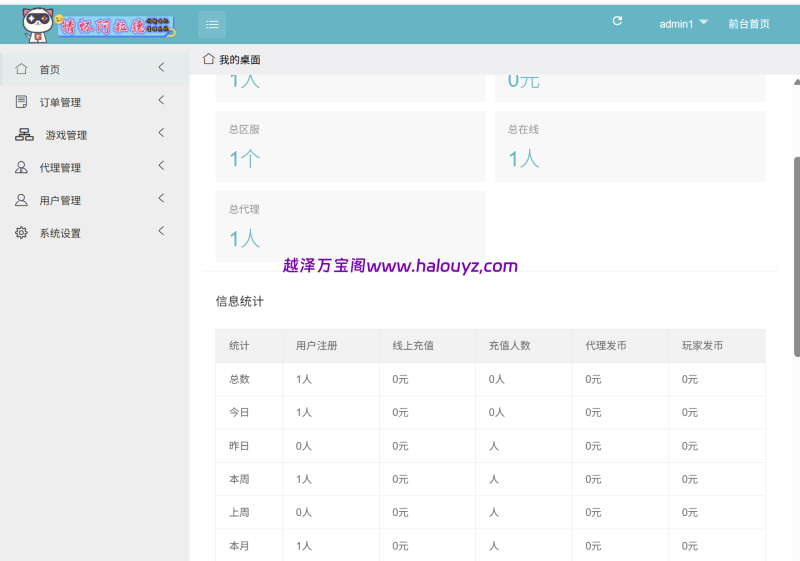Click home icon in 我的桌面 tab
Screen dimensions: 800x561
[209, 59]
